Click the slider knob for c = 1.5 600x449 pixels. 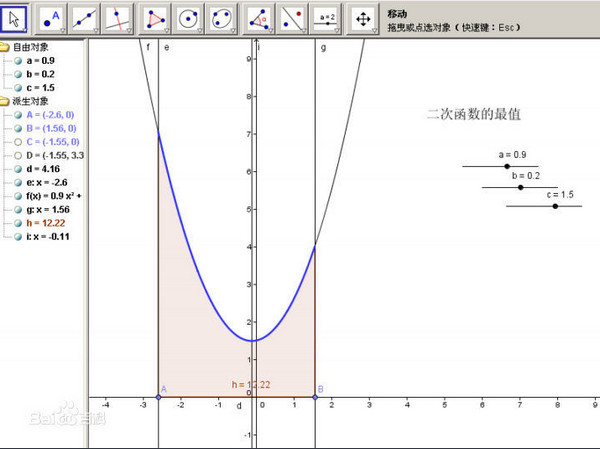tap(555, 206)
